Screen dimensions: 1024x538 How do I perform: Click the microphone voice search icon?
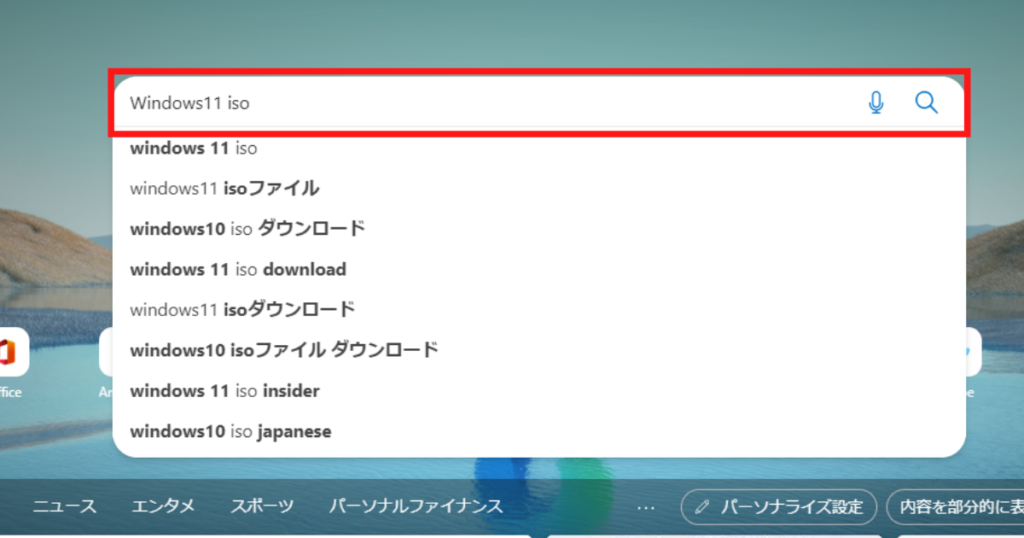point(876,103)
